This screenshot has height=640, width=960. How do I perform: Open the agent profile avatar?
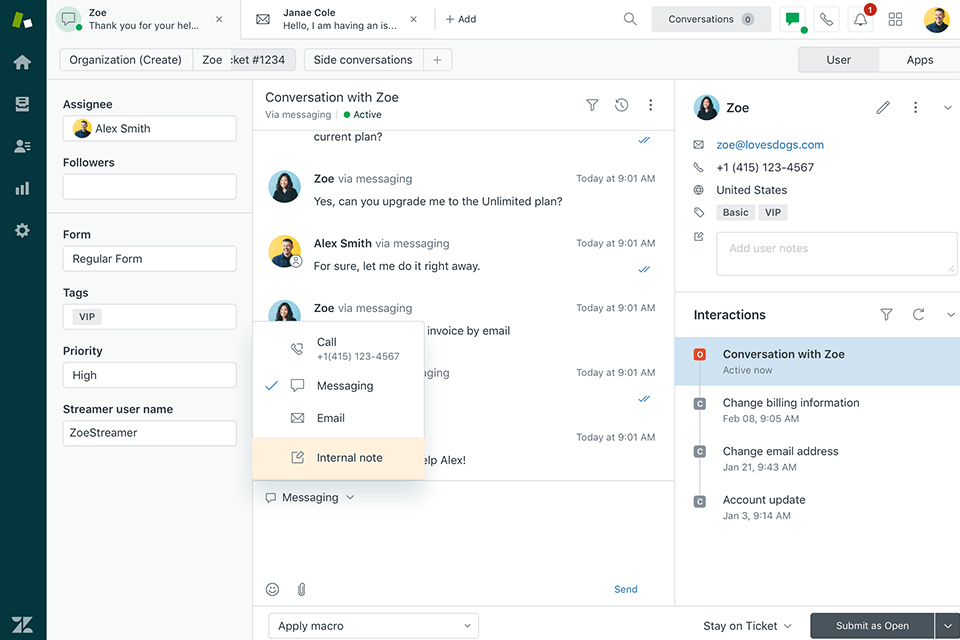(x=936, y=19)
